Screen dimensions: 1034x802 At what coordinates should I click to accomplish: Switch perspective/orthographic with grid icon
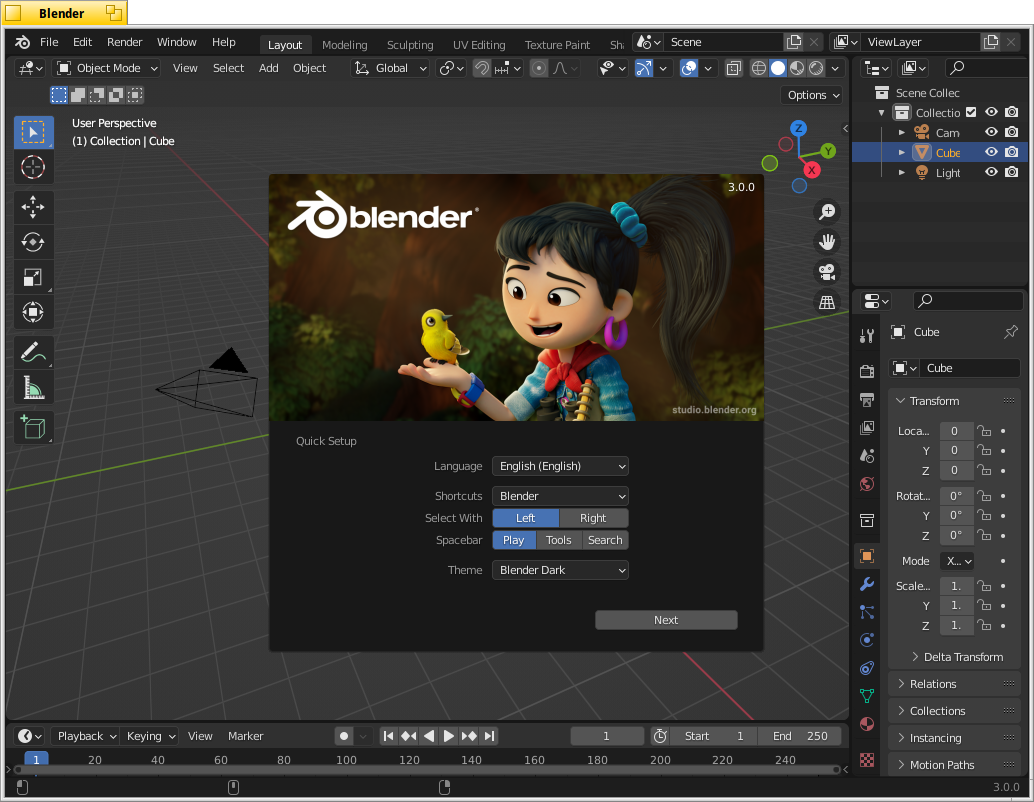point(826,302)
